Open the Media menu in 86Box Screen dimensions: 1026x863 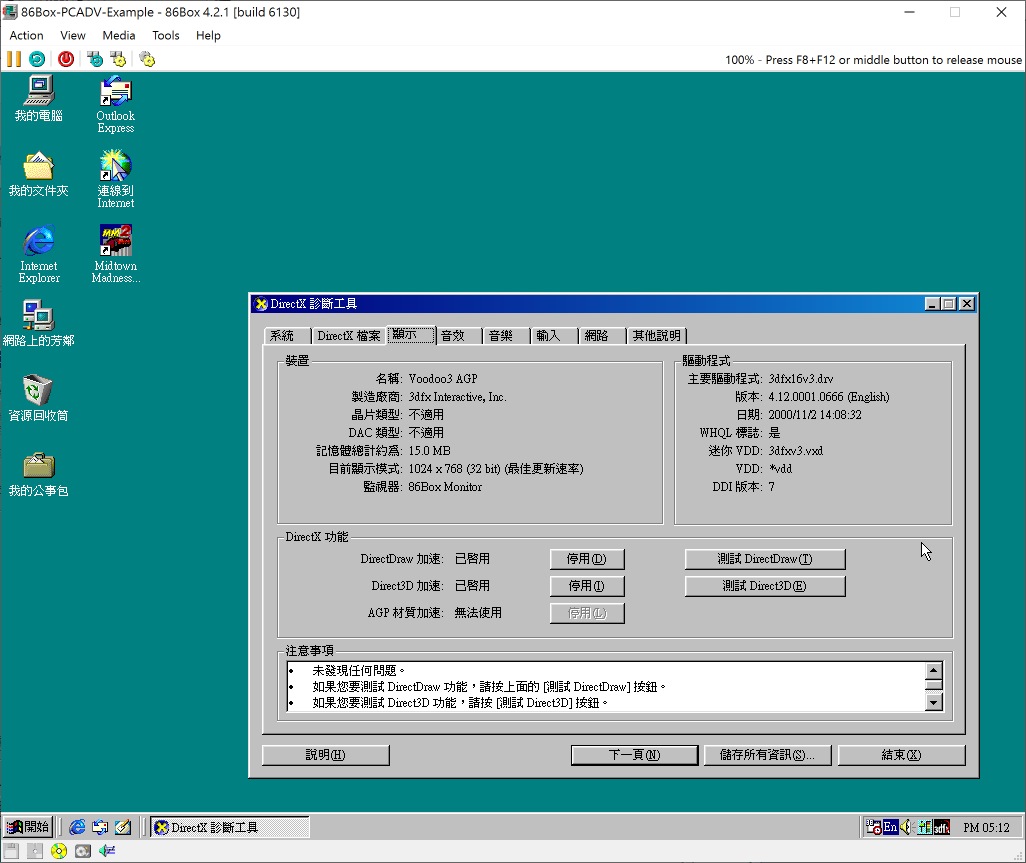click(119, 35)
